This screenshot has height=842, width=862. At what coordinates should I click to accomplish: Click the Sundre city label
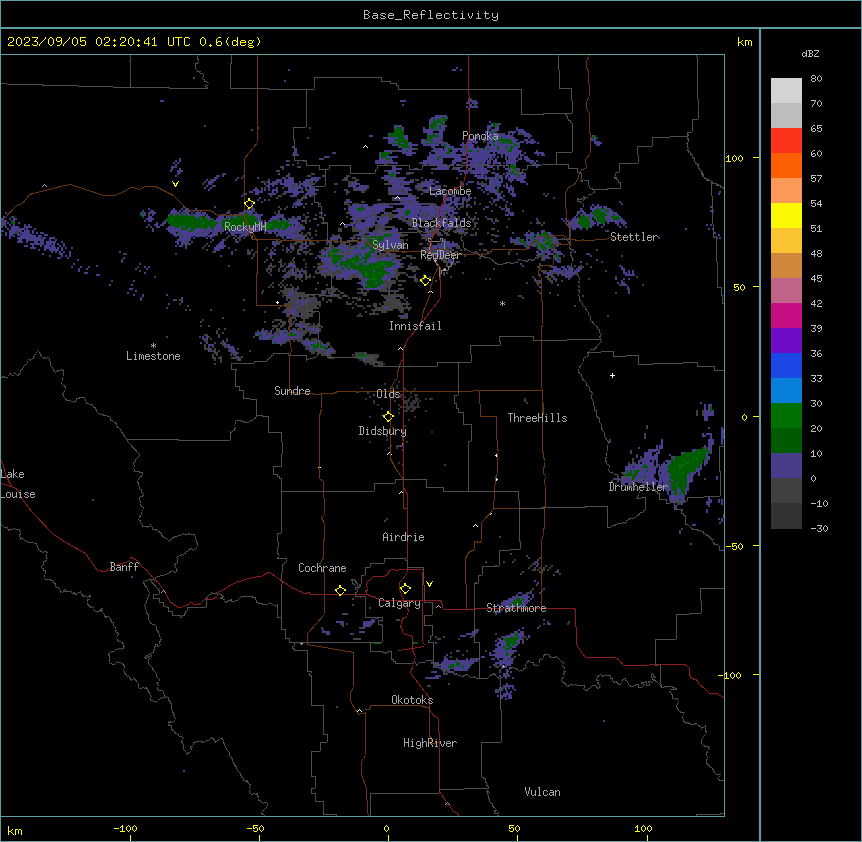tap(292, 391)
